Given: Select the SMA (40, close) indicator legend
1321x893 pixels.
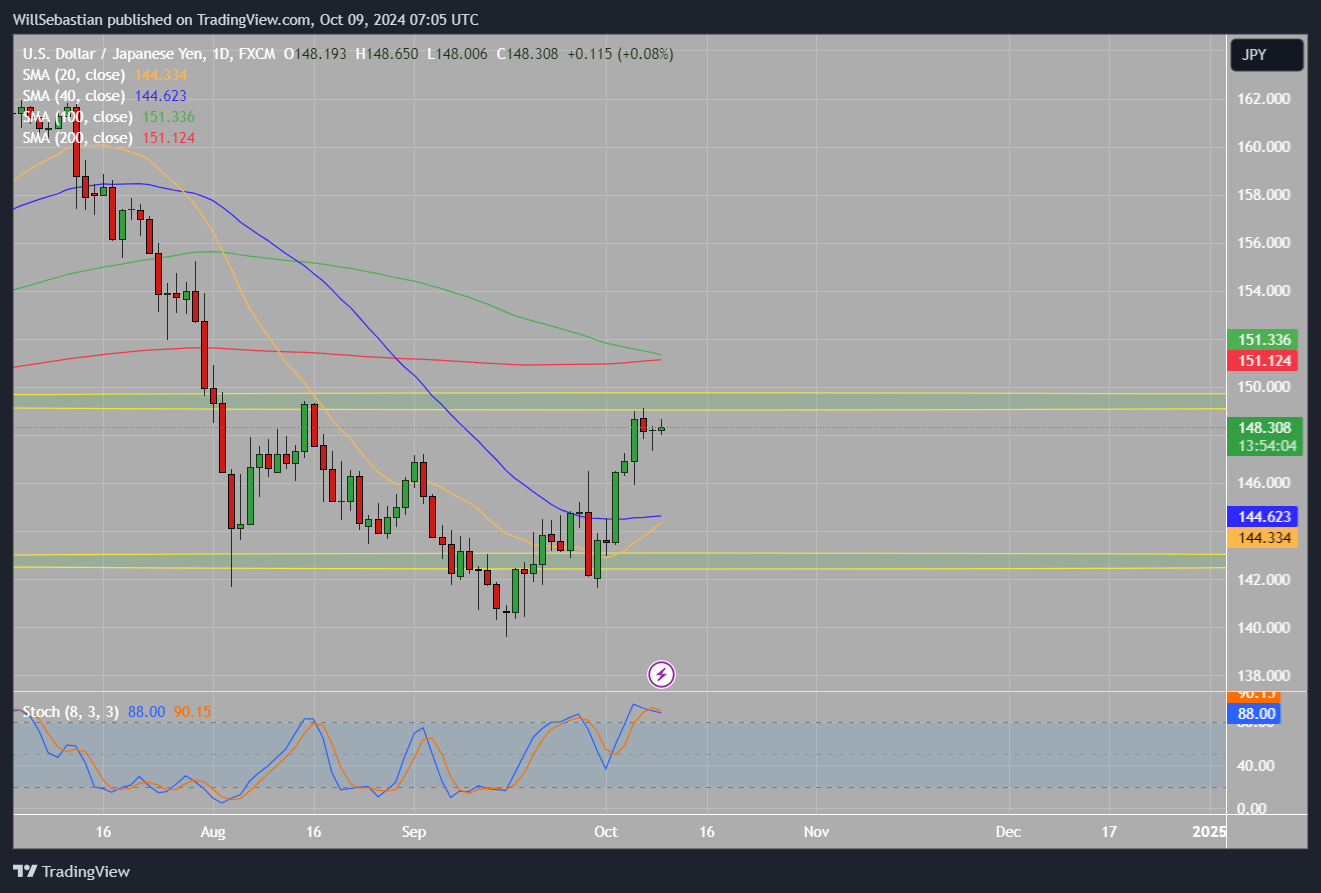Looking at the screenshot, I should click(x=74, y=96).
